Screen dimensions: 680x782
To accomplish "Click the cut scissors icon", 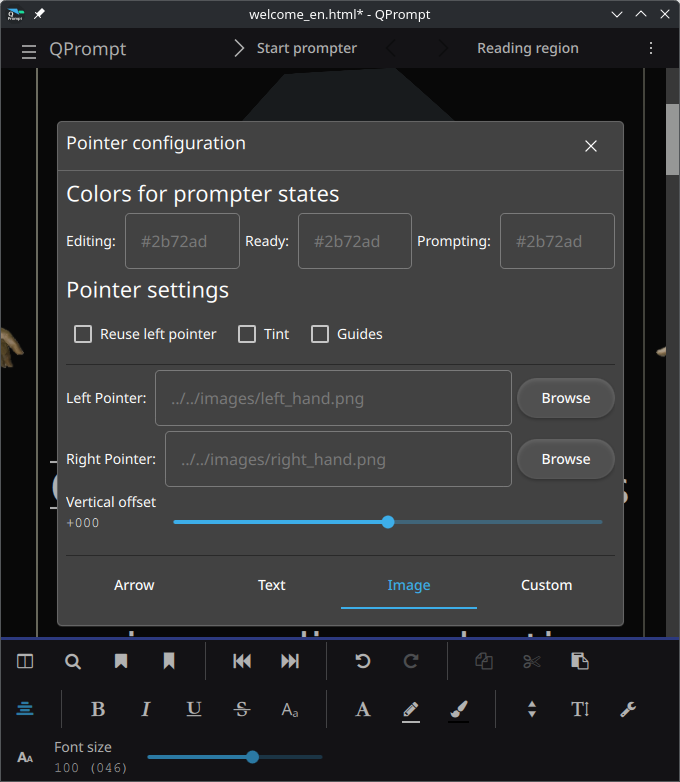I will [532, 661].
